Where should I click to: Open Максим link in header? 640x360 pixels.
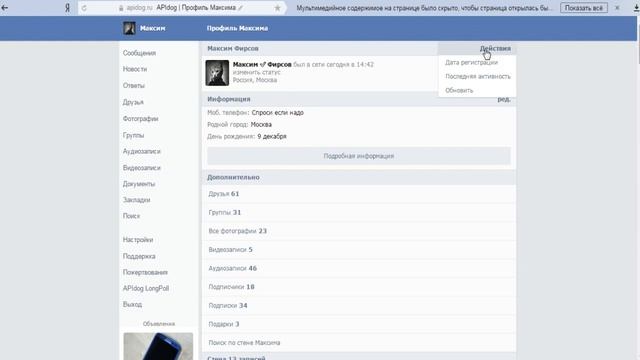tap(153, 28)
